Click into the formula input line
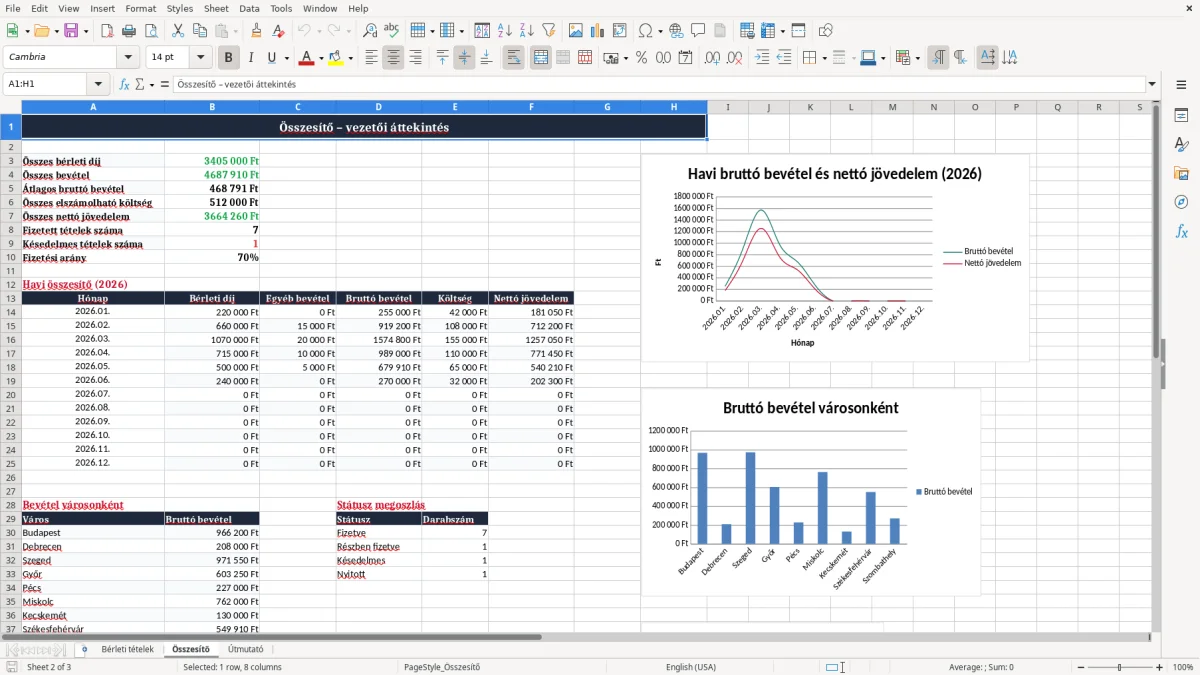This screenshot has width=1200, height=675. (658, 84)
